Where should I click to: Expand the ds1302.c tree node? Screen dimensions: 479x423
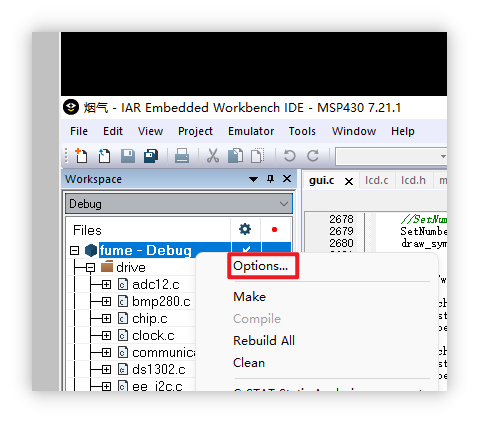click(x=106, y=369)
